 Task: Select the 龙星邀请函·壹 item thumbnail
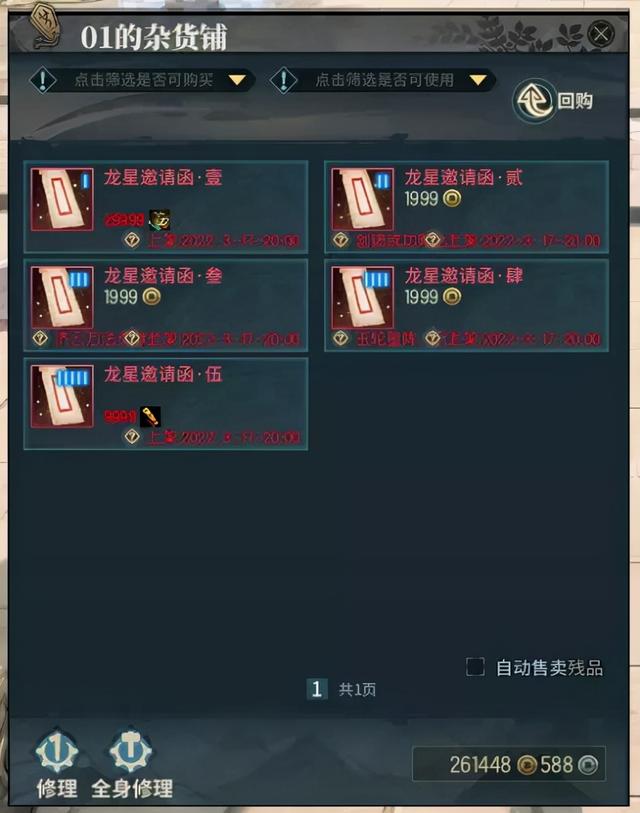point(62,199)
